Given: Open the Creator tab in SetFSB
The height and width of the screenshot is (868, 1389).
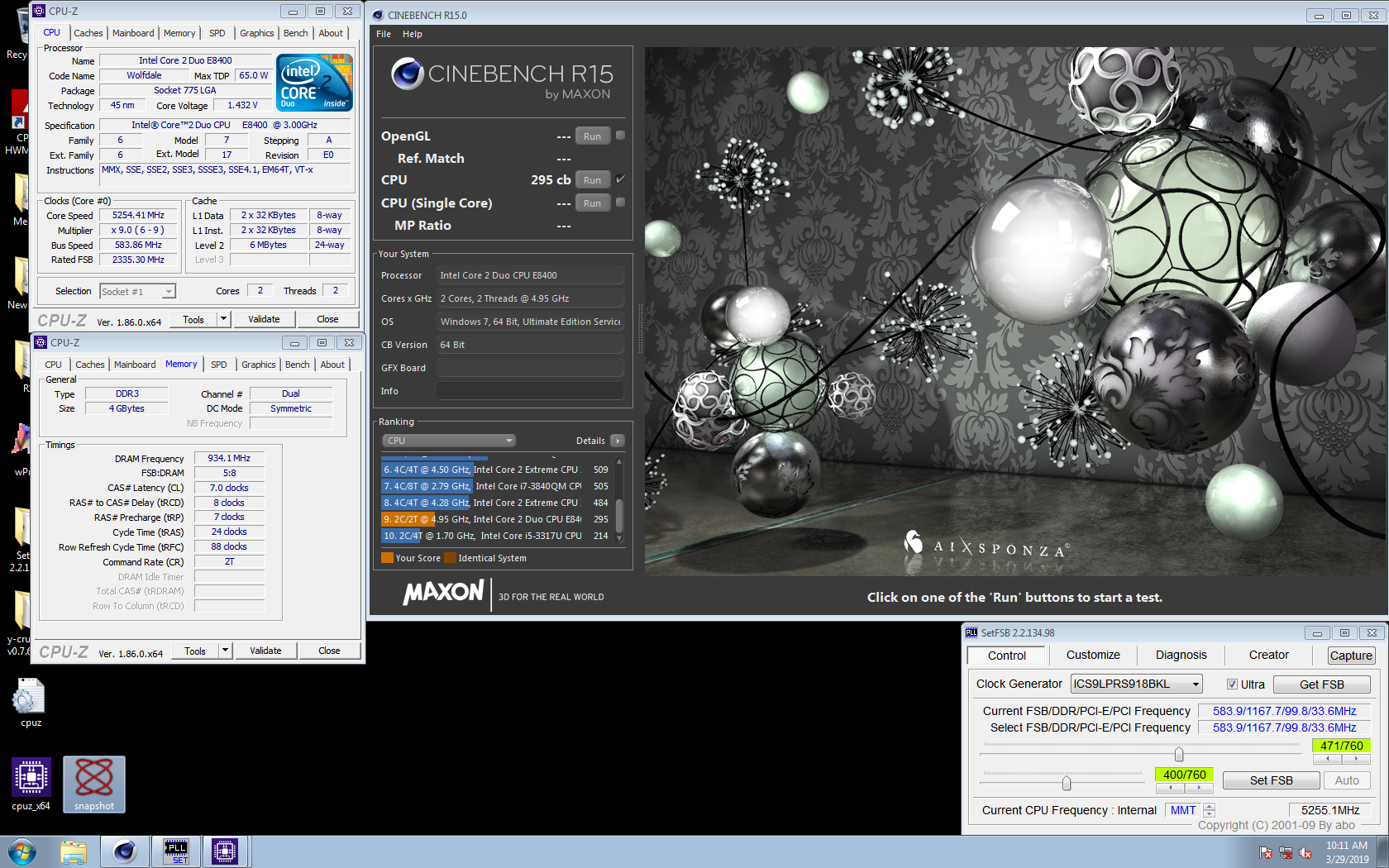Looking at the screenshot, I should pyautogui.click(x=1269, y=655).
